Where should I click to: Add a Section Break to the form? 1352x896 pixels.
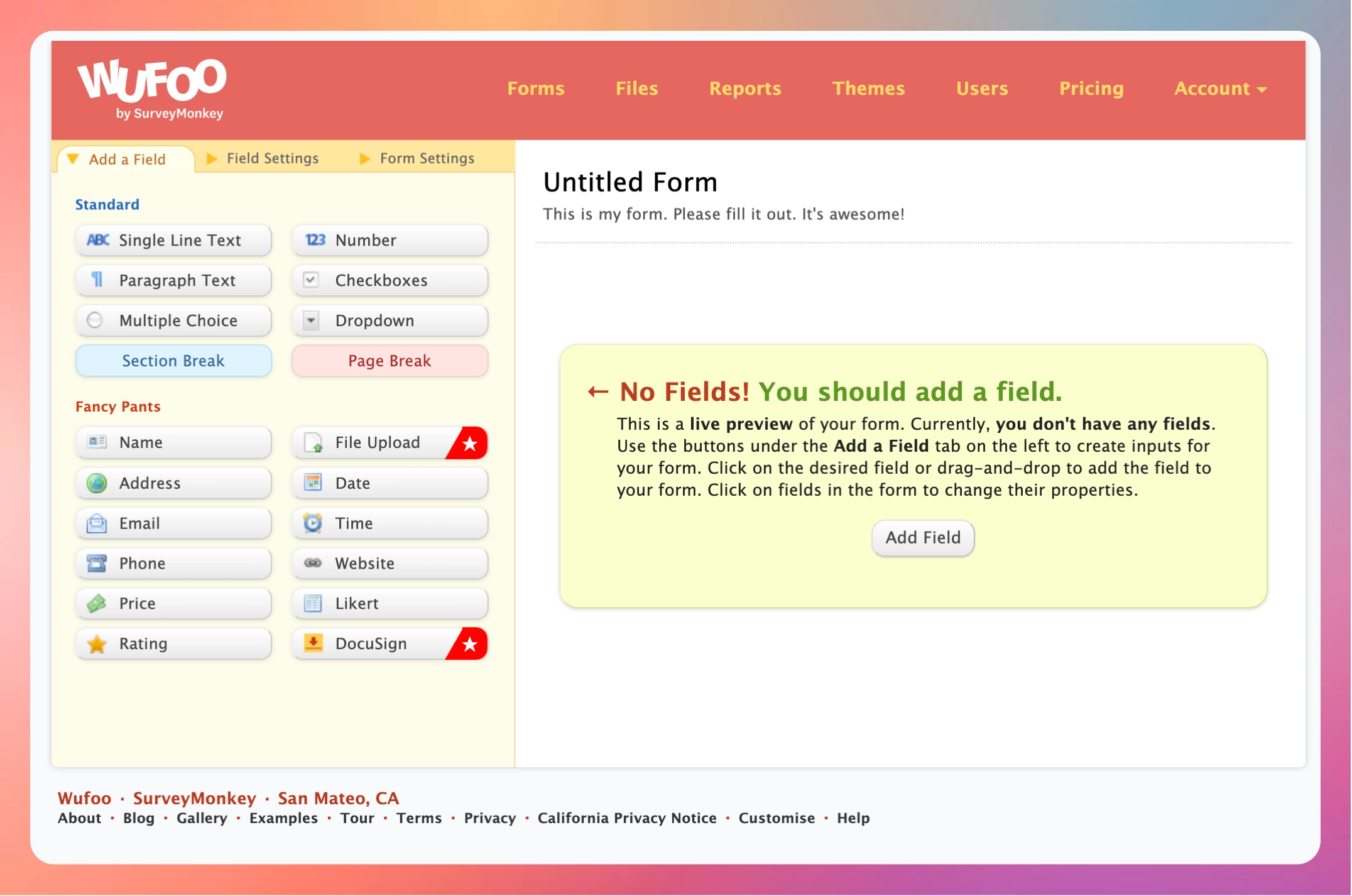173,361
